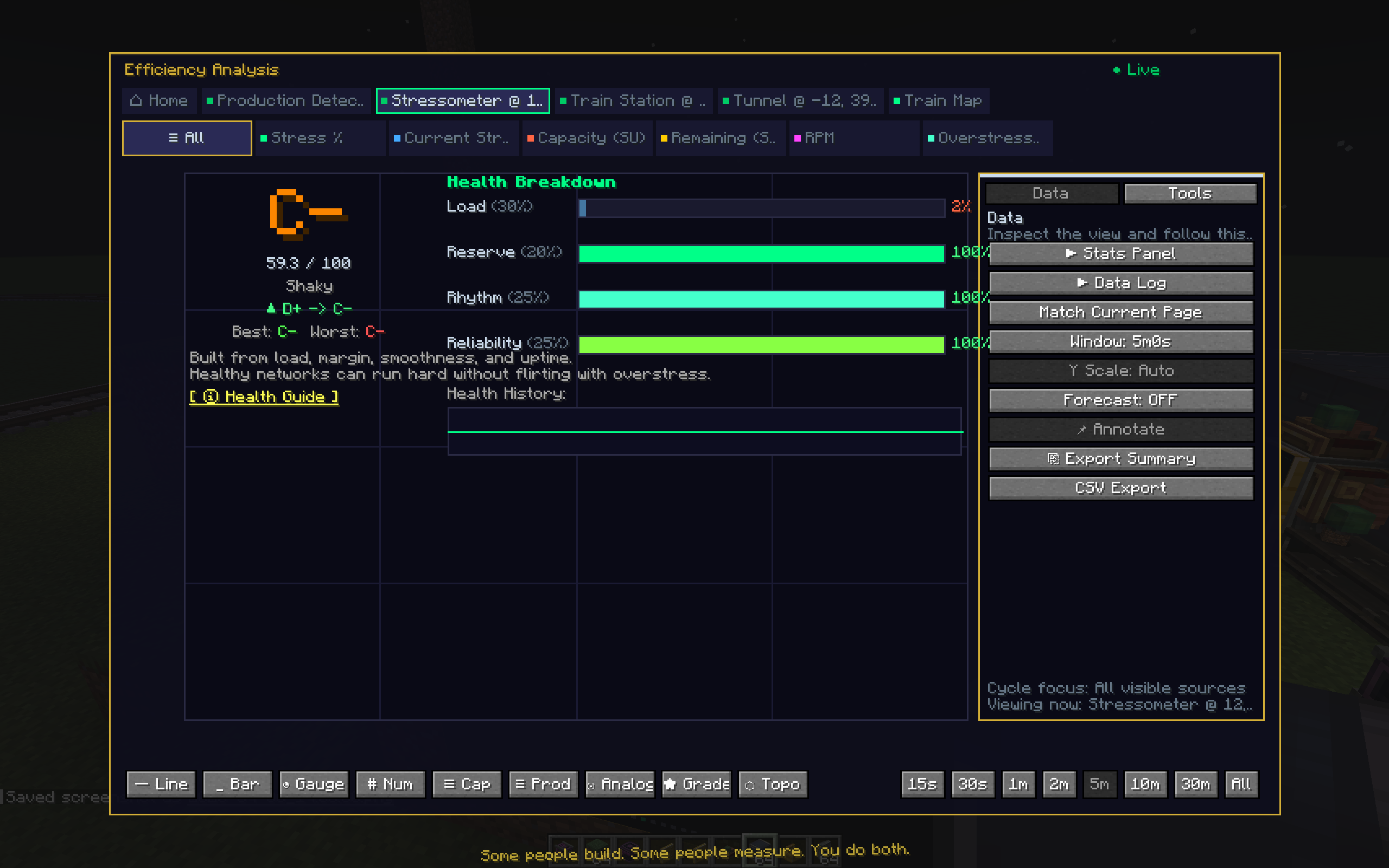Select the Prod view

544,784
